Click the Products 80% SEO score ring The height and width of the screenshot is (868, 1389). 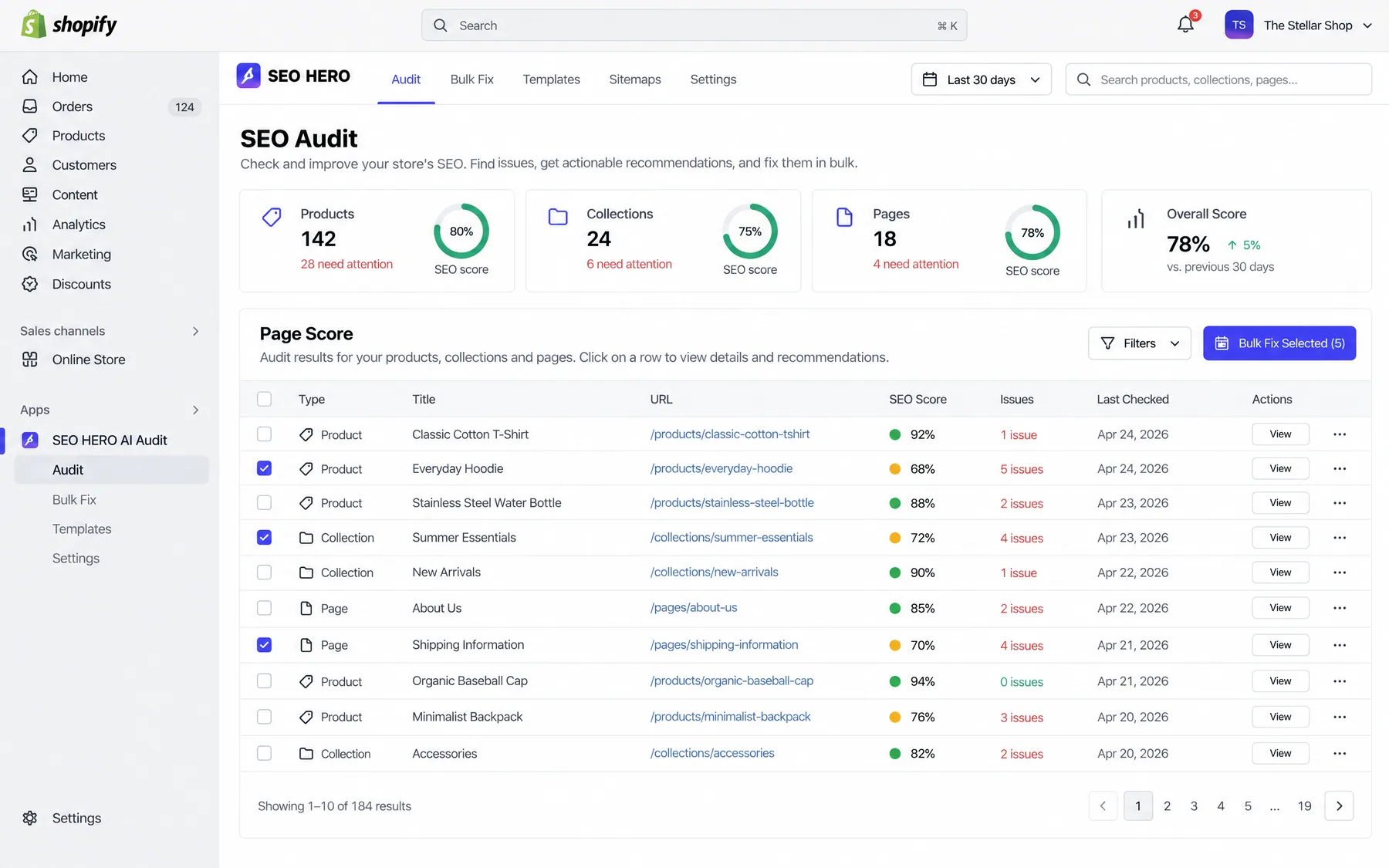point(461,231)
